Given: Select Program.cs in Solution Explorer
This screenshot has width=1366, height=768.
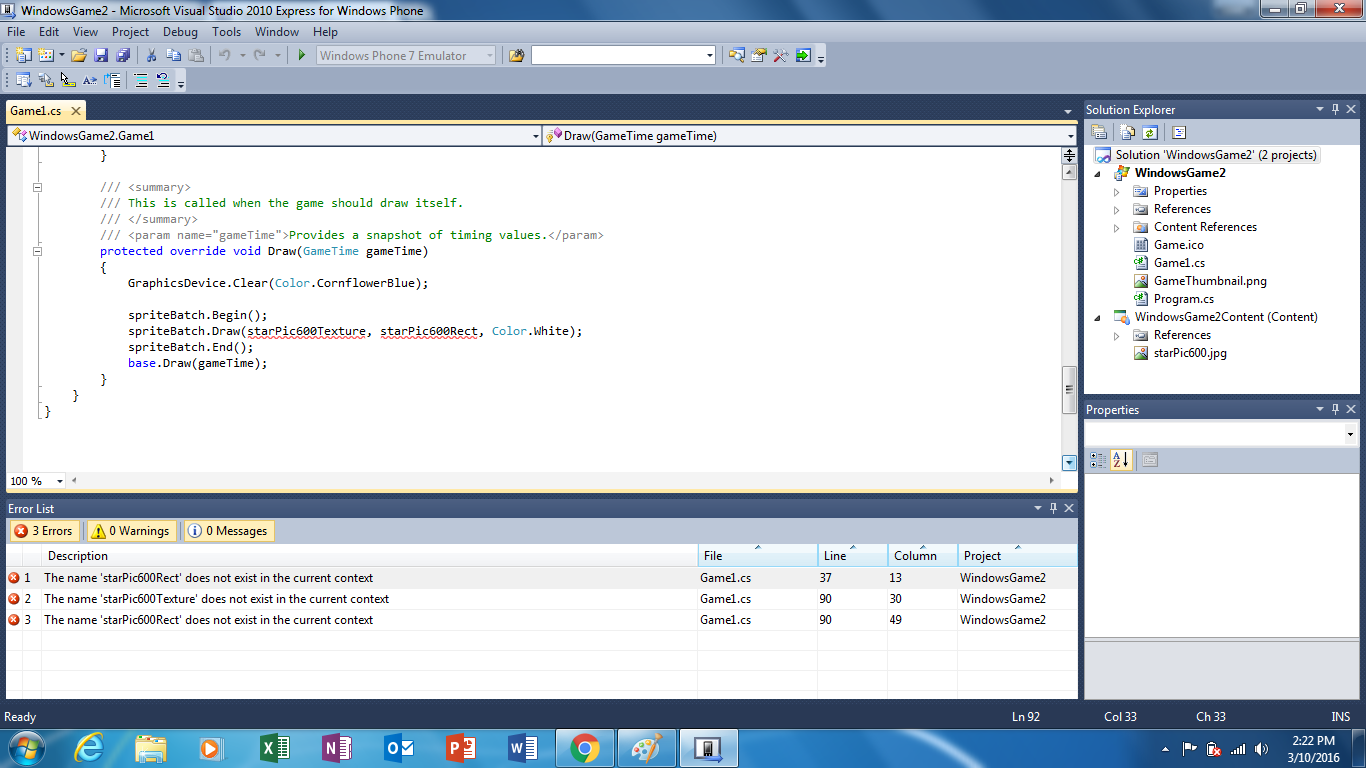Looking at the screenshot, I should pos(1184,299).
